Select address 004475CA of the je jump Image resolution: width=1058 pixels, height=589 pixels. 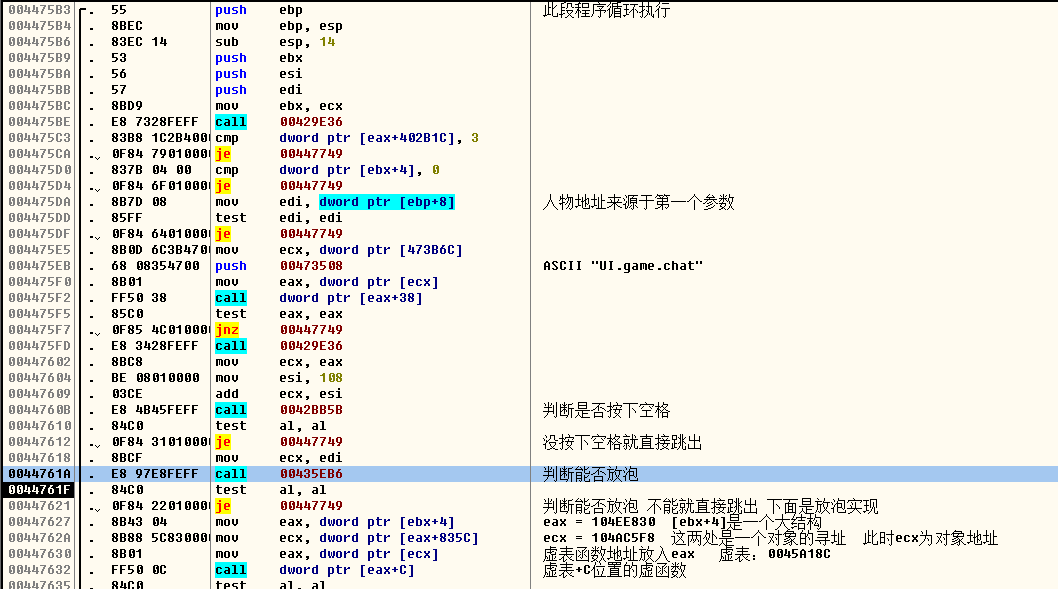[39, 154]
